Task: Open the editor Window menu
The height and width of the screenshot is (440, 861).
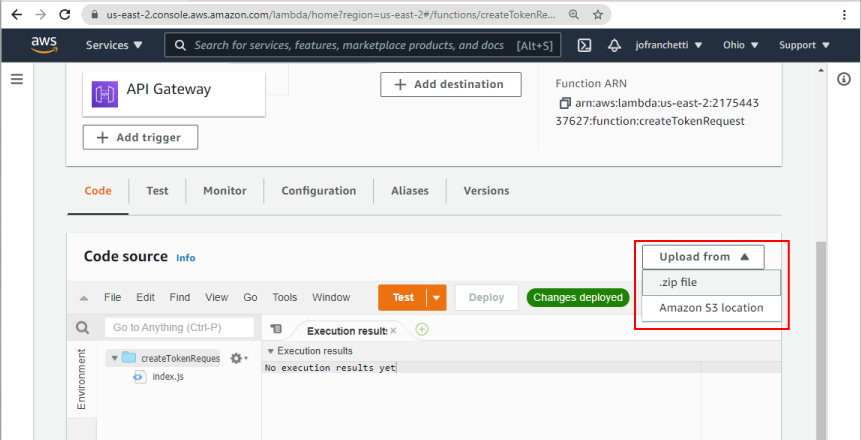Action: (x=331, y=297)
